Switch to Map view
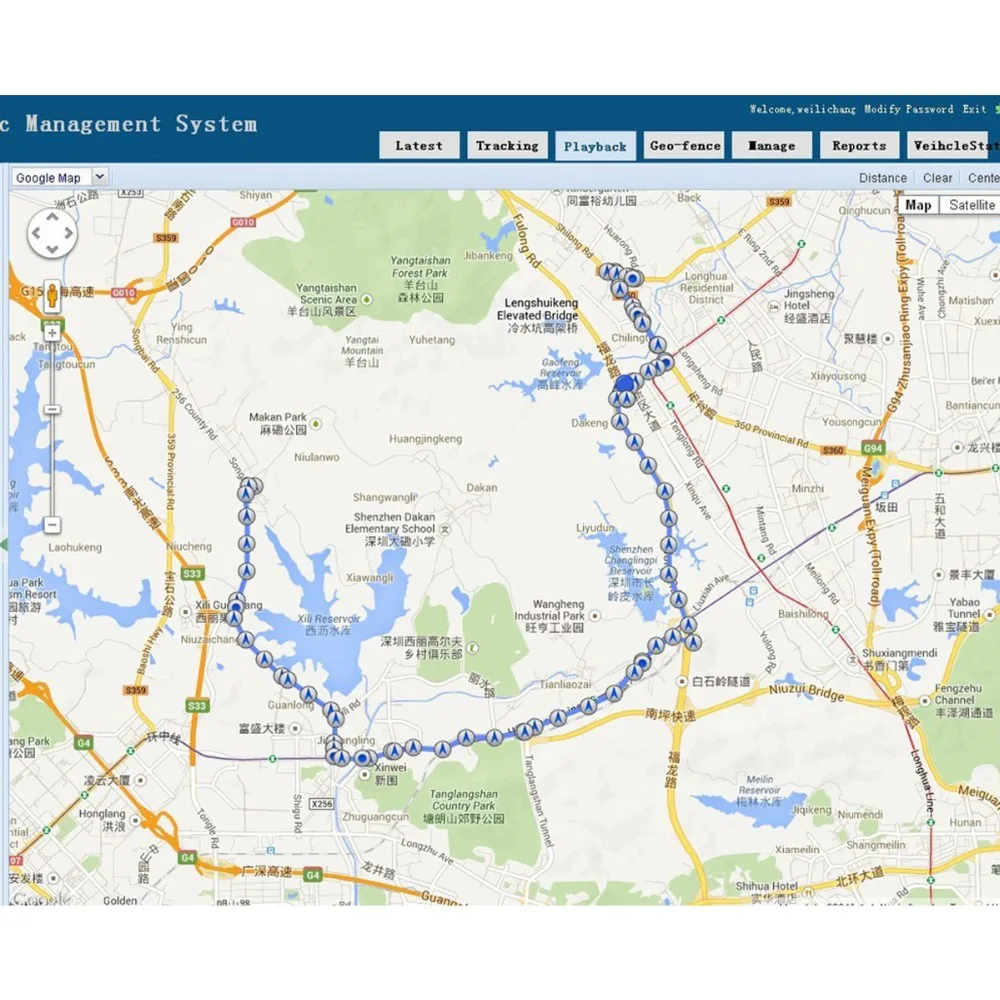 click(x=918, y=205)
